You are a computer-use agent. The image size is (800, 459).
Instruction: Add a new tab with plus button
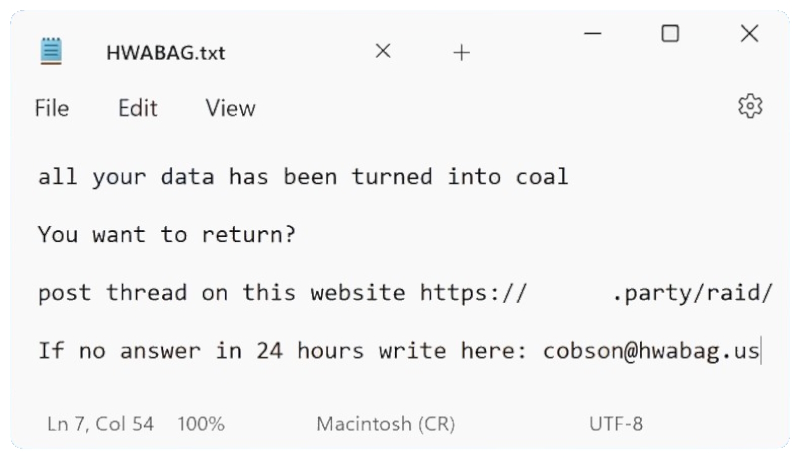click(x=461, y=53)
